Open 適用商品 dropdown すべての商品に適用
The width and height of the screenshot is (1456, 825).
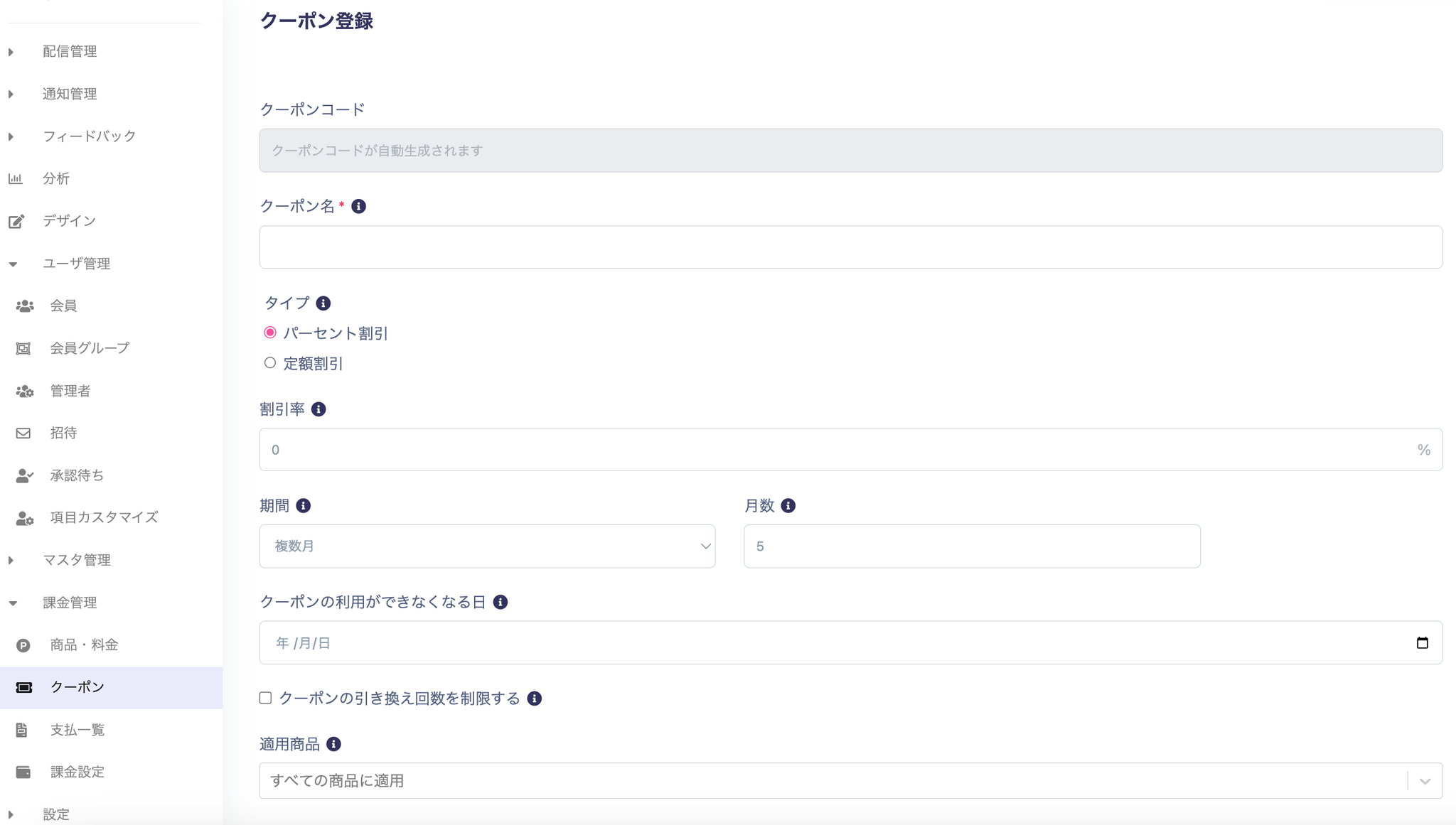(850, 781)
